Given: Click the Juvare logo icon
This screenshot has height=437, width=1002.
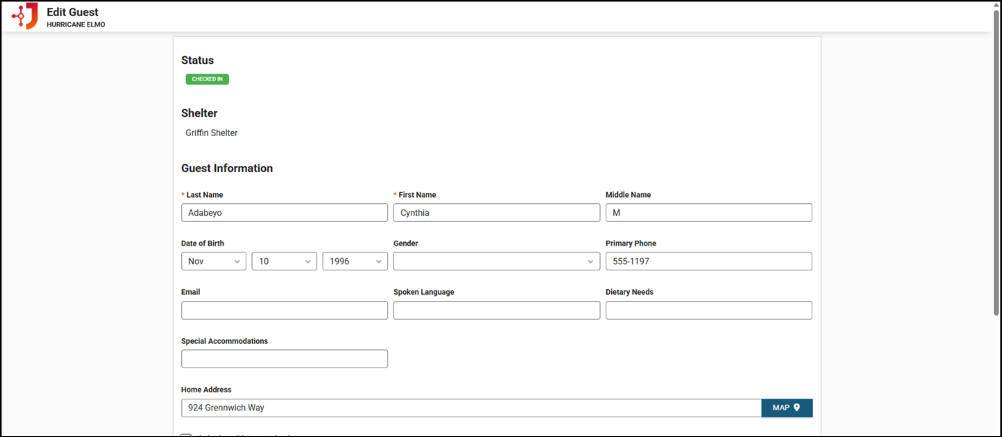Looking at the screenshot, I should (x=25, y=16).
